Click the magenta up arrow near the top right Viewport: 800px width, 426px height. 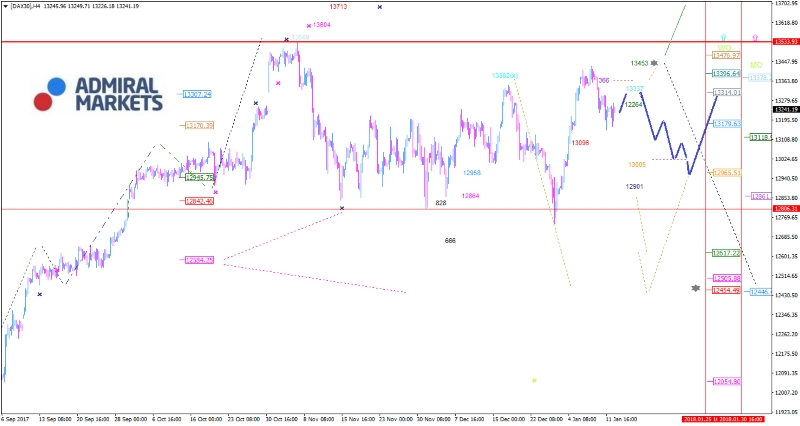coord(755,37)
